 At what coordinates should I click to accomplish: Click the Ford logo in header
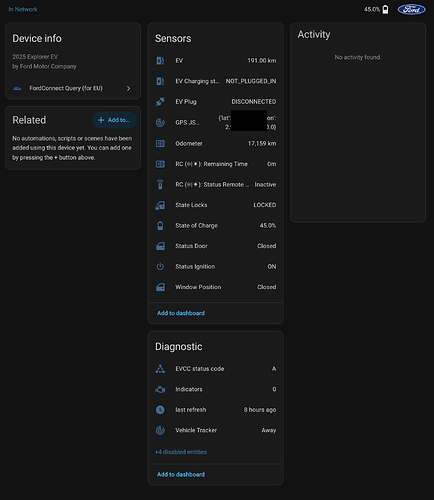point(411,10)
